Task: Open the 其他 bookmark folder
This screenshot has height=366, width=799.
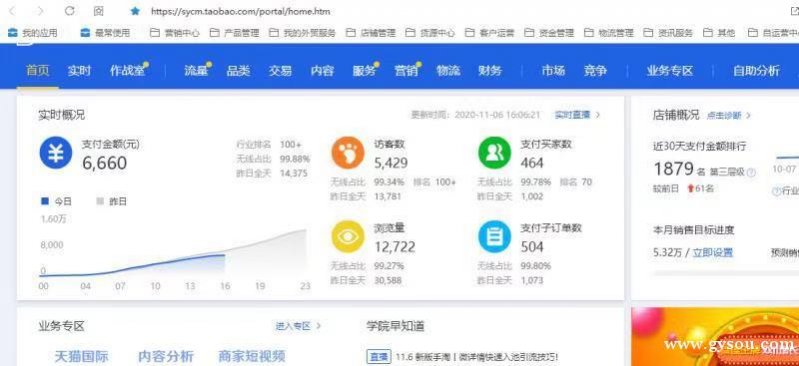Action: (720, 33)
